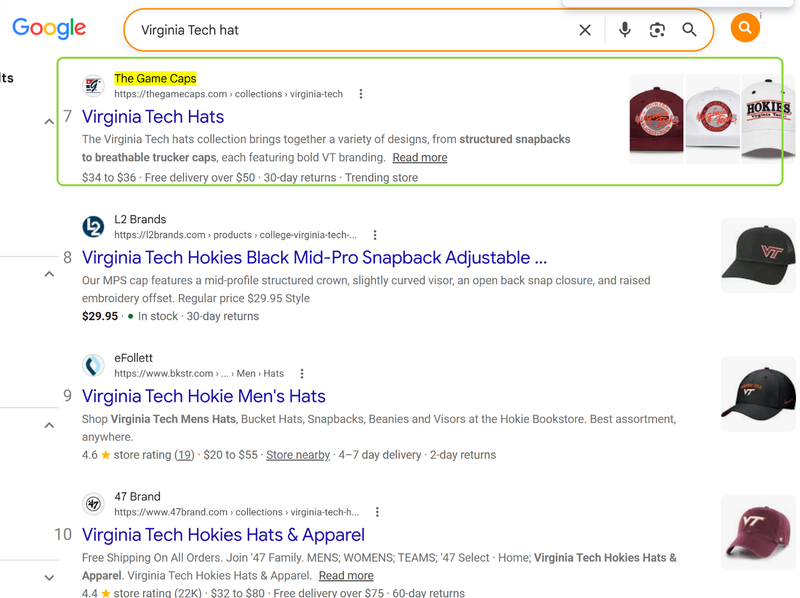Click the orange round search button
The image size is (800, 598).
tap(745, 28)
